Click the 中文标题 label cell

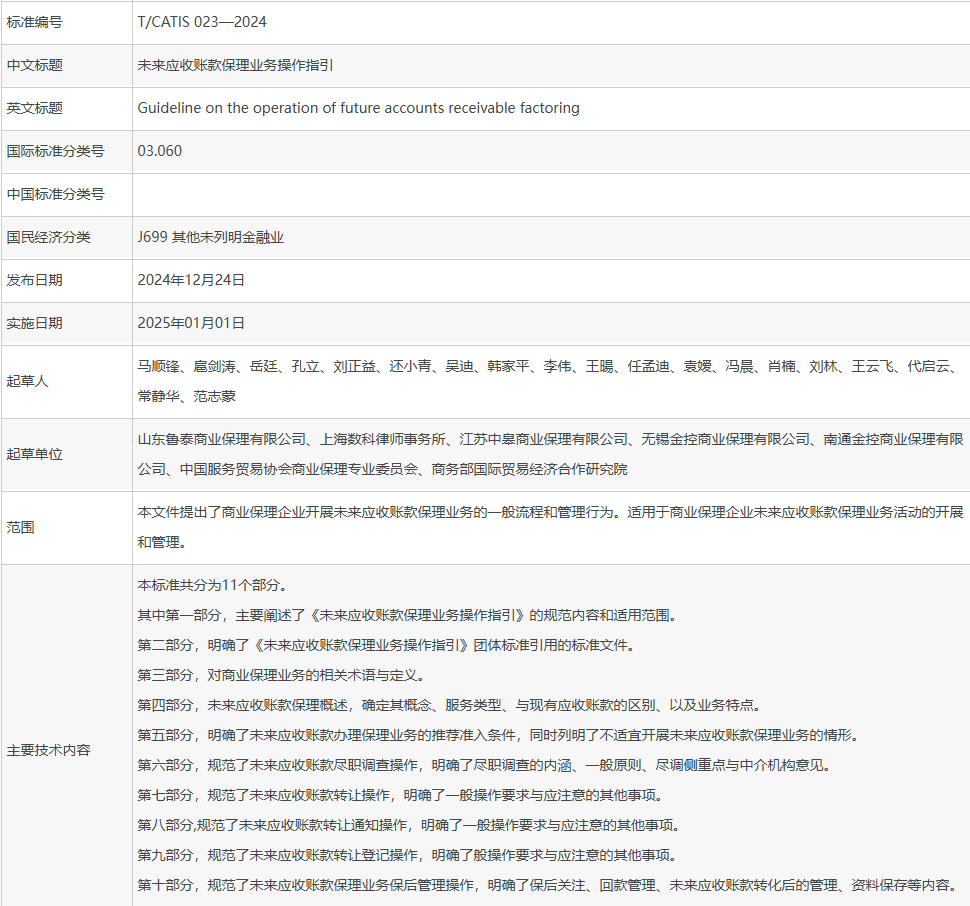click(x=35, y=65)
